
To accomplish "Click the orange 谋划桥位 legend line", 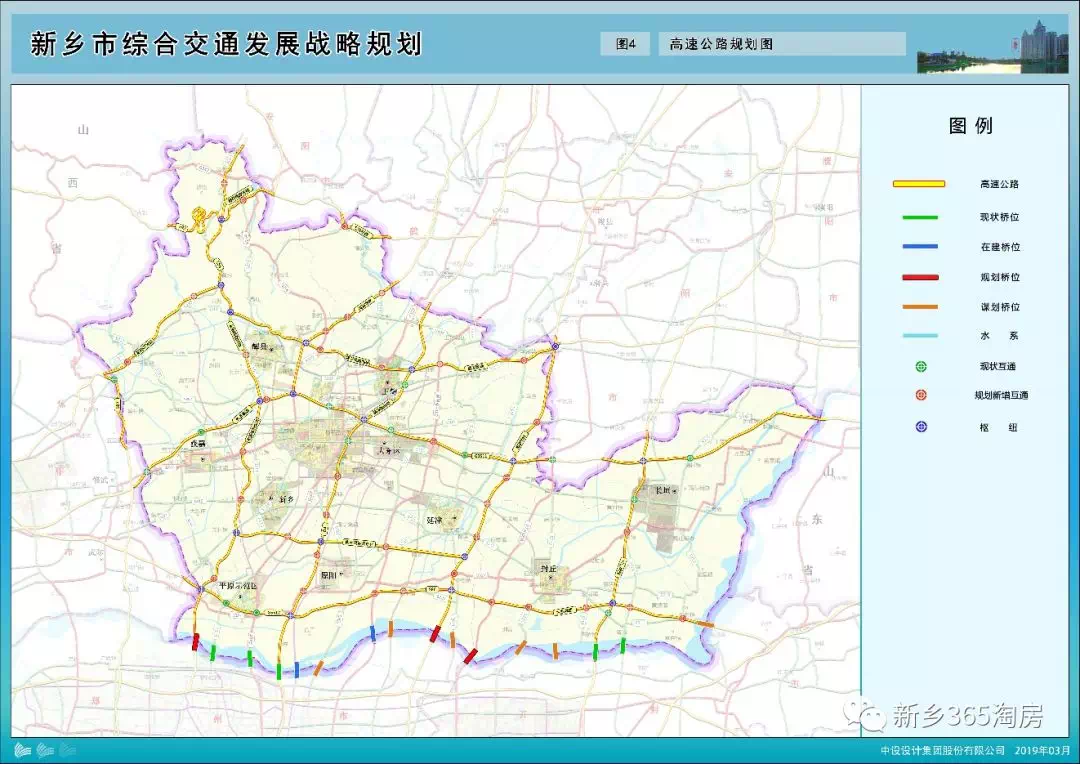I will [x=919, y=307].
